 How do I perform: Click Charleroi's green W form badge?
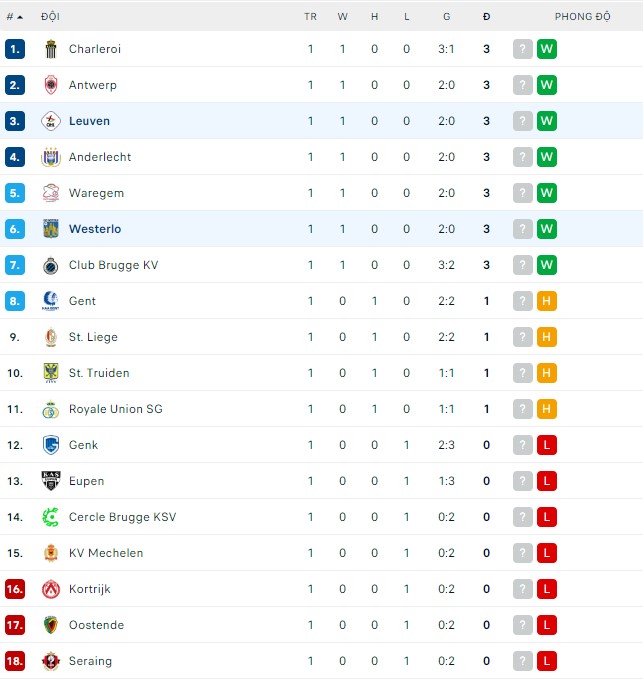click(x=546, y=49)
